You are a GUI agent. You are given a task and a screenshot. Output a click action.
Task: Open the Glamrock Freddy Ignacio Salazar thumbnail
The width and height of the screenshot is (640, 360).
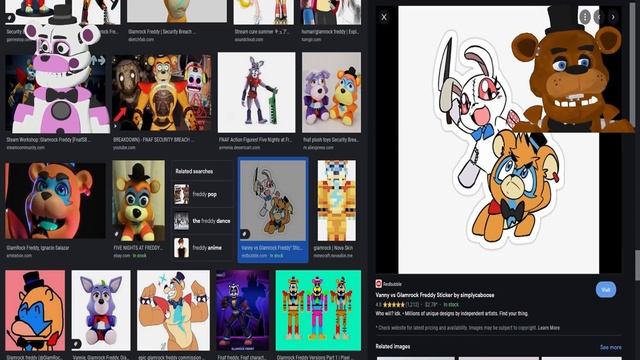pos(55,201)
